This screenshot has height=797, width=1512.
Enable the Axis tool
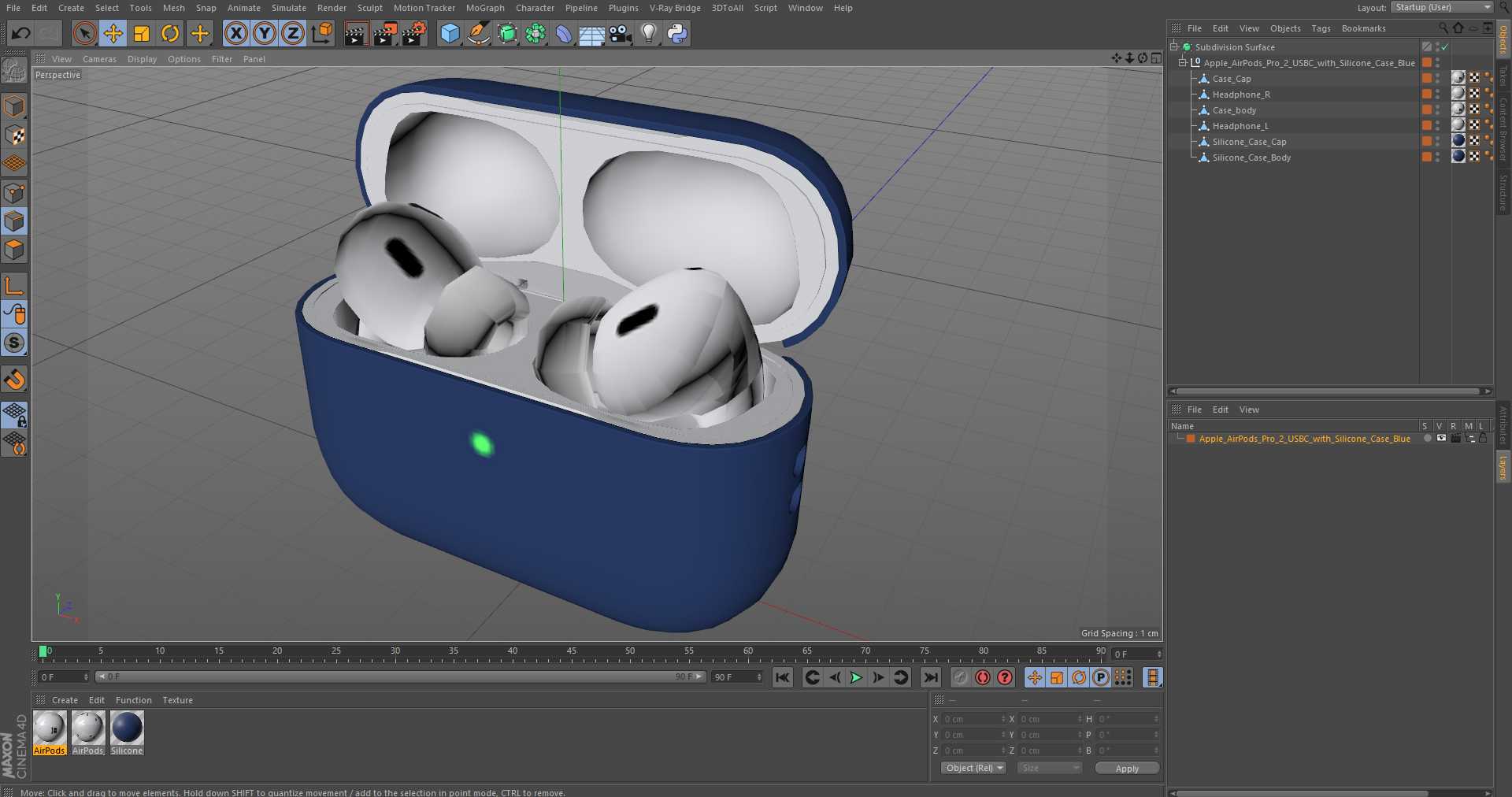coord(14,285)
